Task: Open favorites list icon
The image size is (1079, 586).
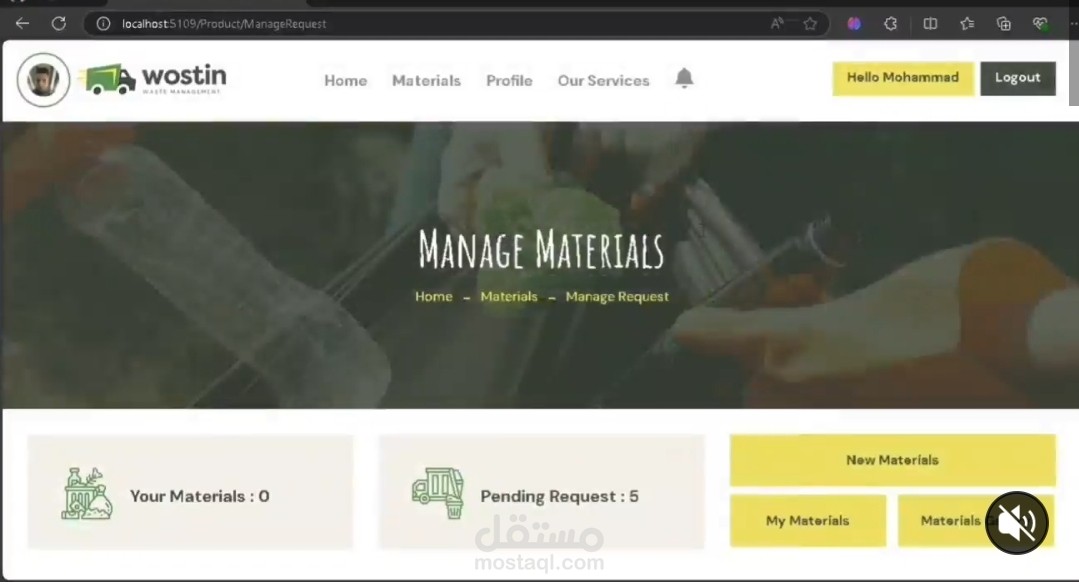Action: 967,23
